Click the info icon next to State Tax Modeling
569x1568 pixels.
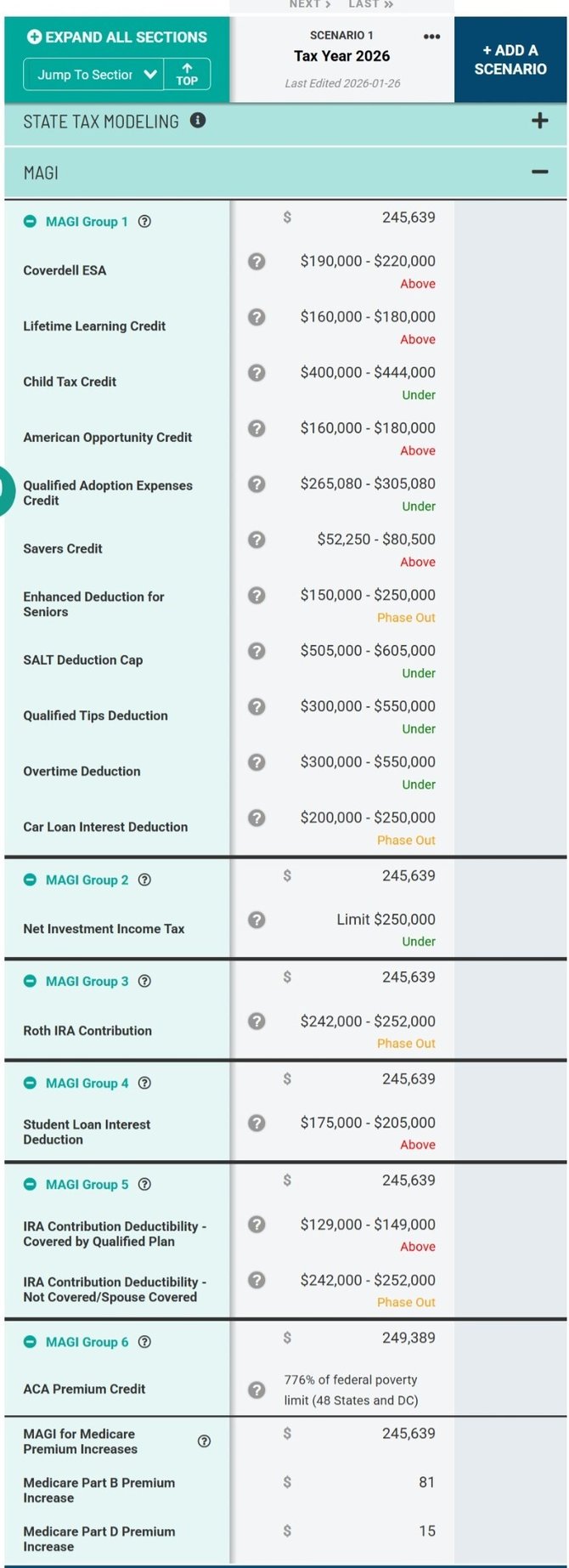198,121
